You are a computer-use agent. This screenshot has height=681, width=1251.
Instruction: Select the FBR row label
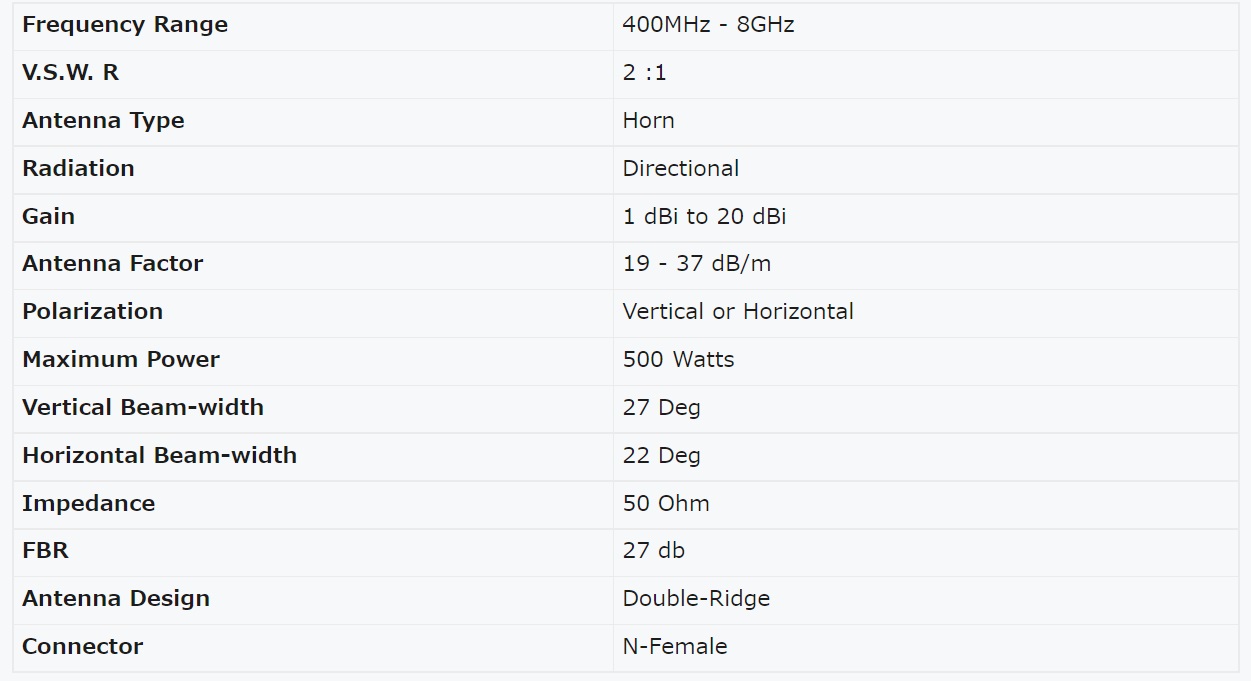pyautogui.click(x=45, y=550)
